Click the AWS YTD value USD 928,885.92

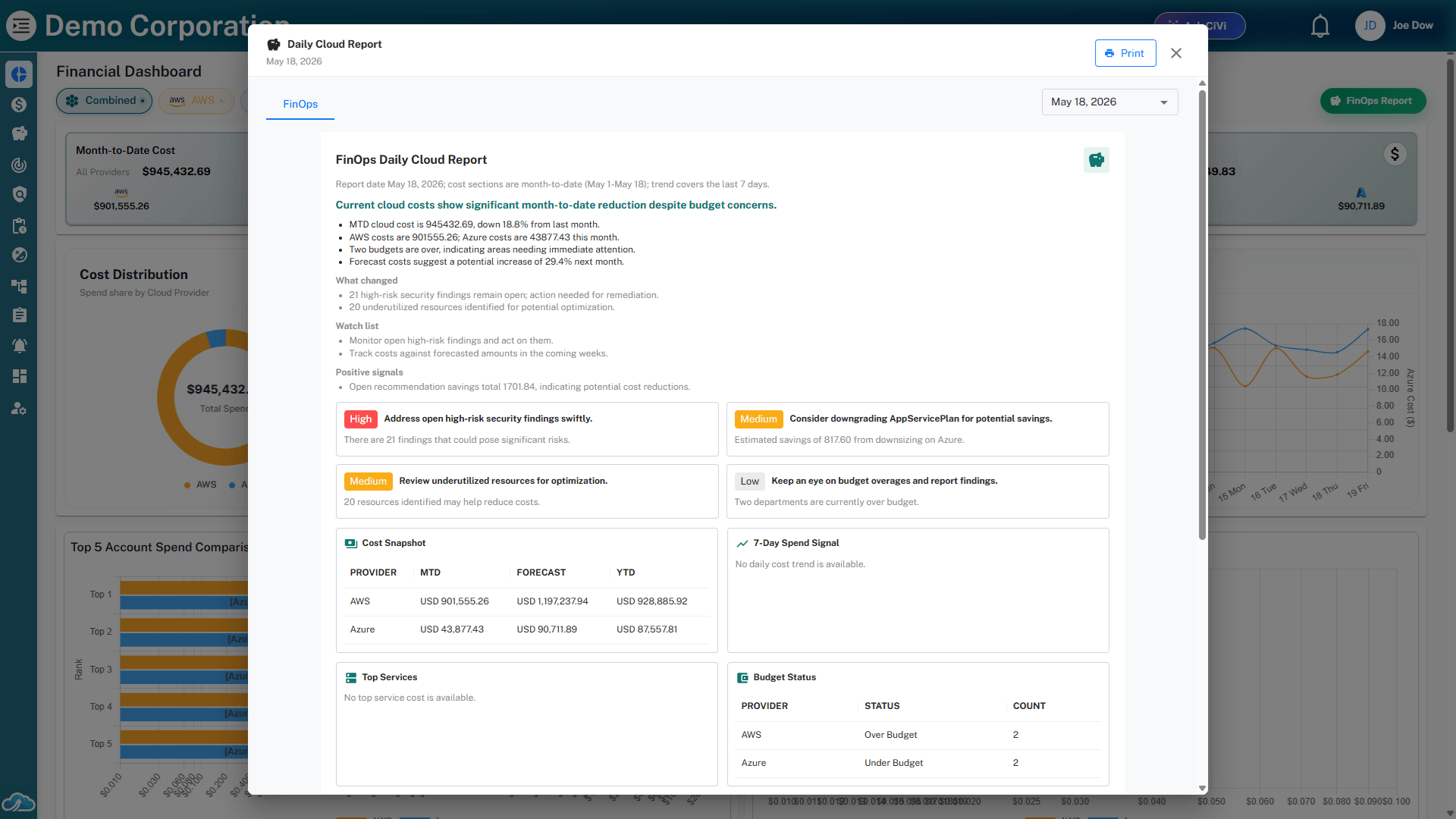point(651,601)
